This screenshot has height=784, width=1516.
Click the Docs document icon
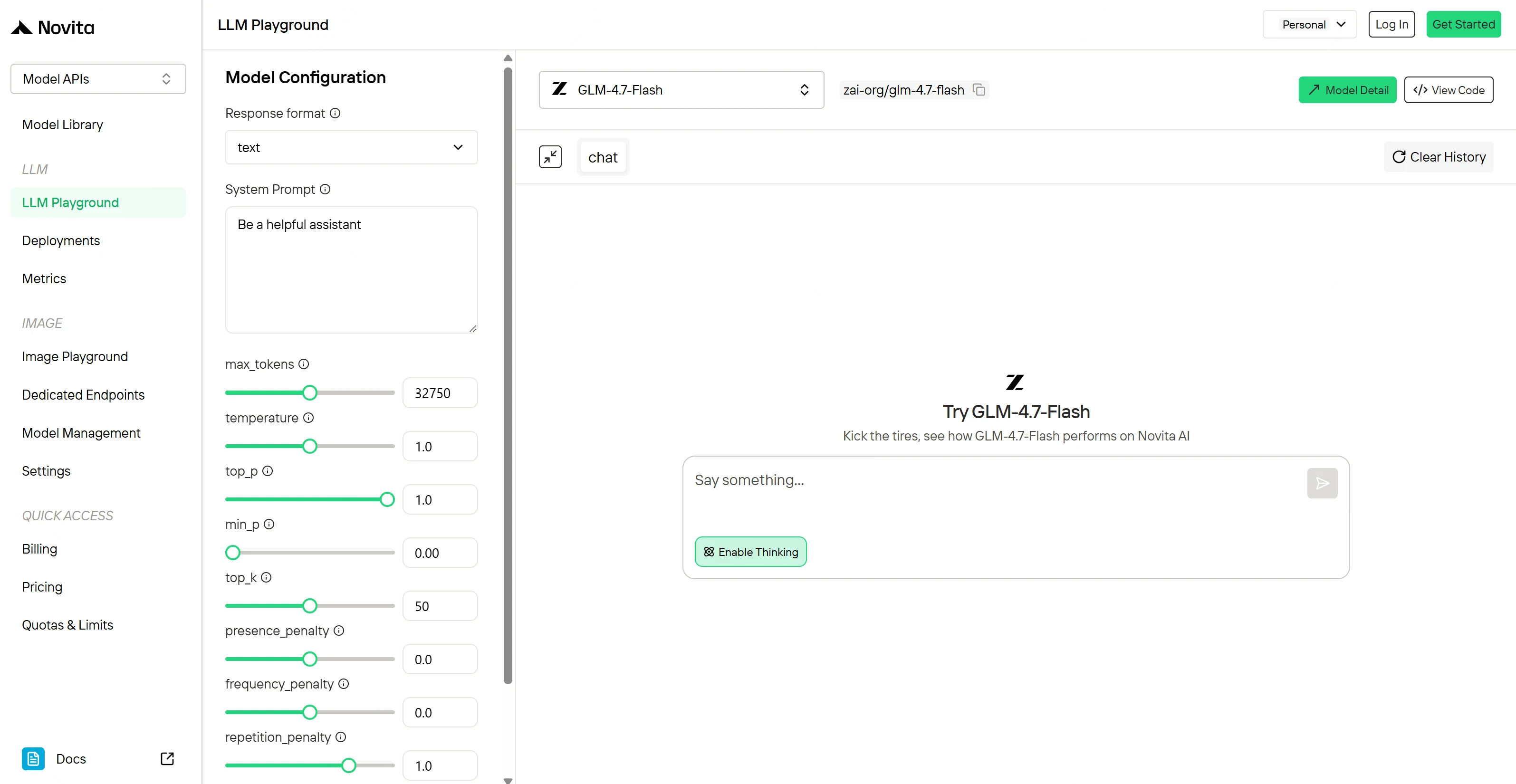coord(33,759)
